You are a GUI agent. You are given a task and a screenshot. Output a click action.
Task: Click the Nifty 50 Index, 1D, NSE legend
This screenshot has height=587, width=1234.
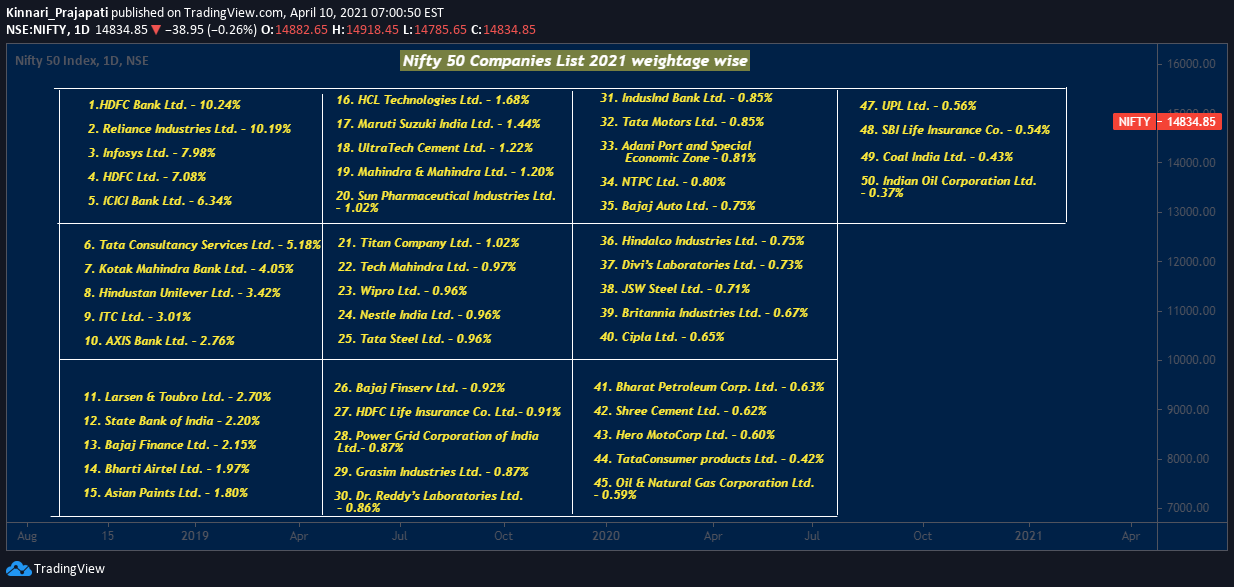[82, 61]
